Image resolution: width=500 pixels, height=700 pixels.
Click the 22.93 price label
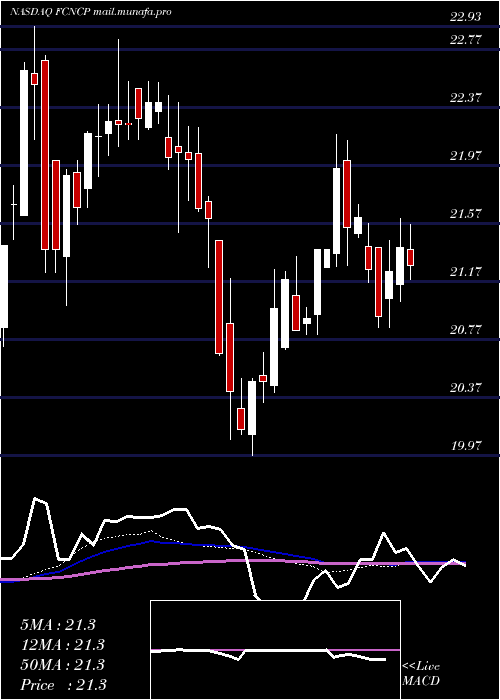[x=465, y=17]
